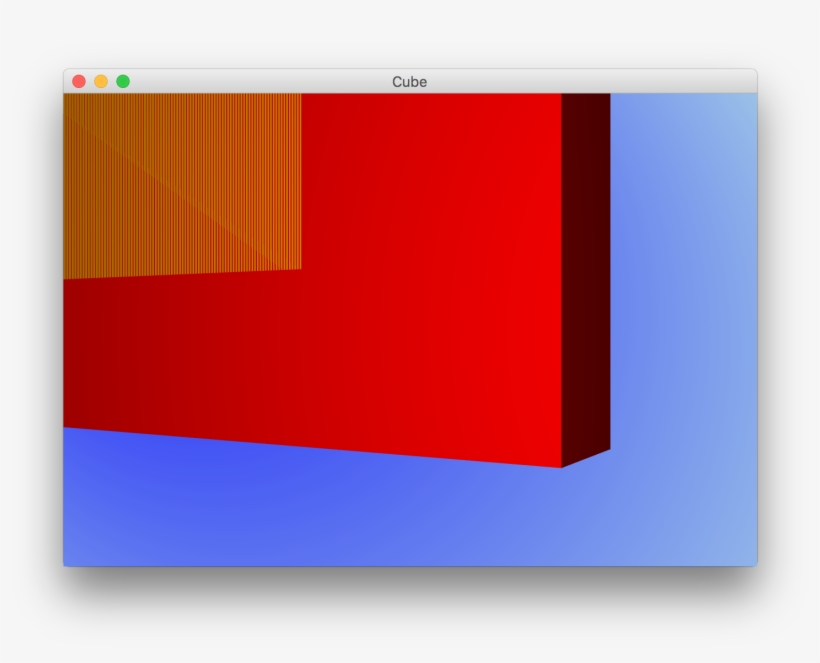Maximize the Cube window with green button
This screenshot has height=663, width=820.
(x=123, y=82)
